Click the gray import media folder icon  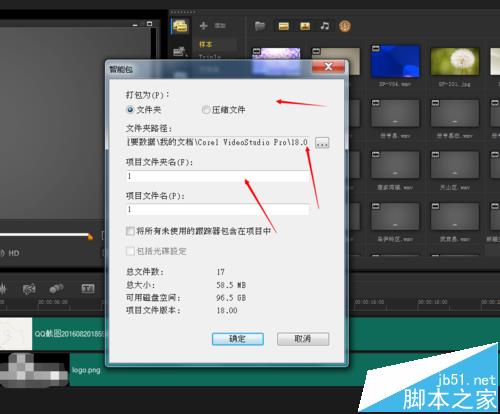point(260,26)
